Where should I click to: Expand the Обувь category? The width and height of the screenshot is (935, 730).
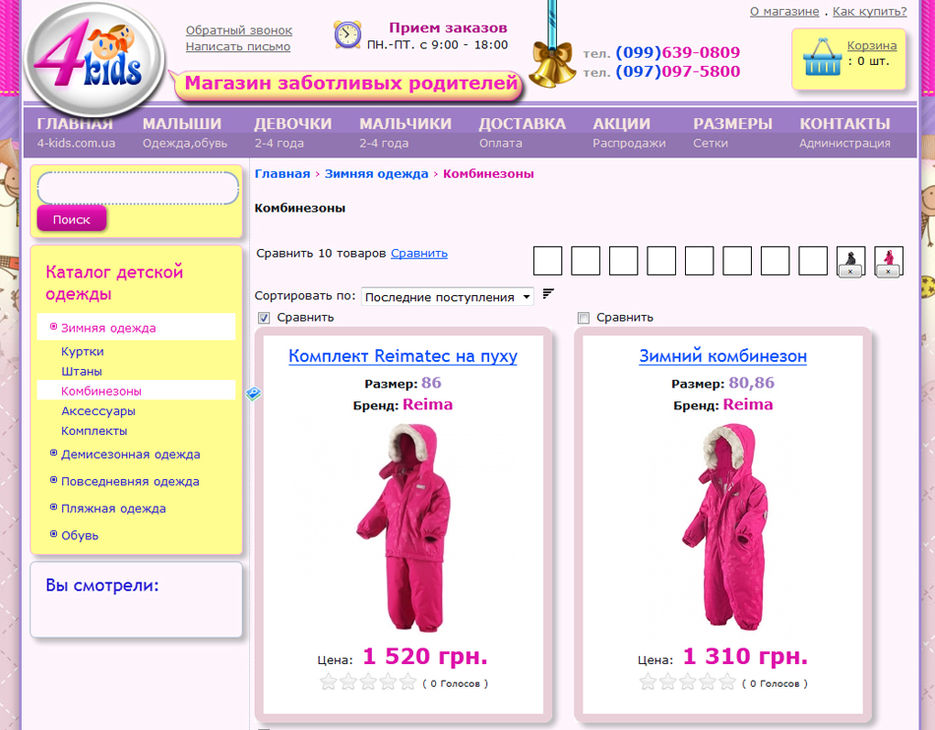pos(79,535)
